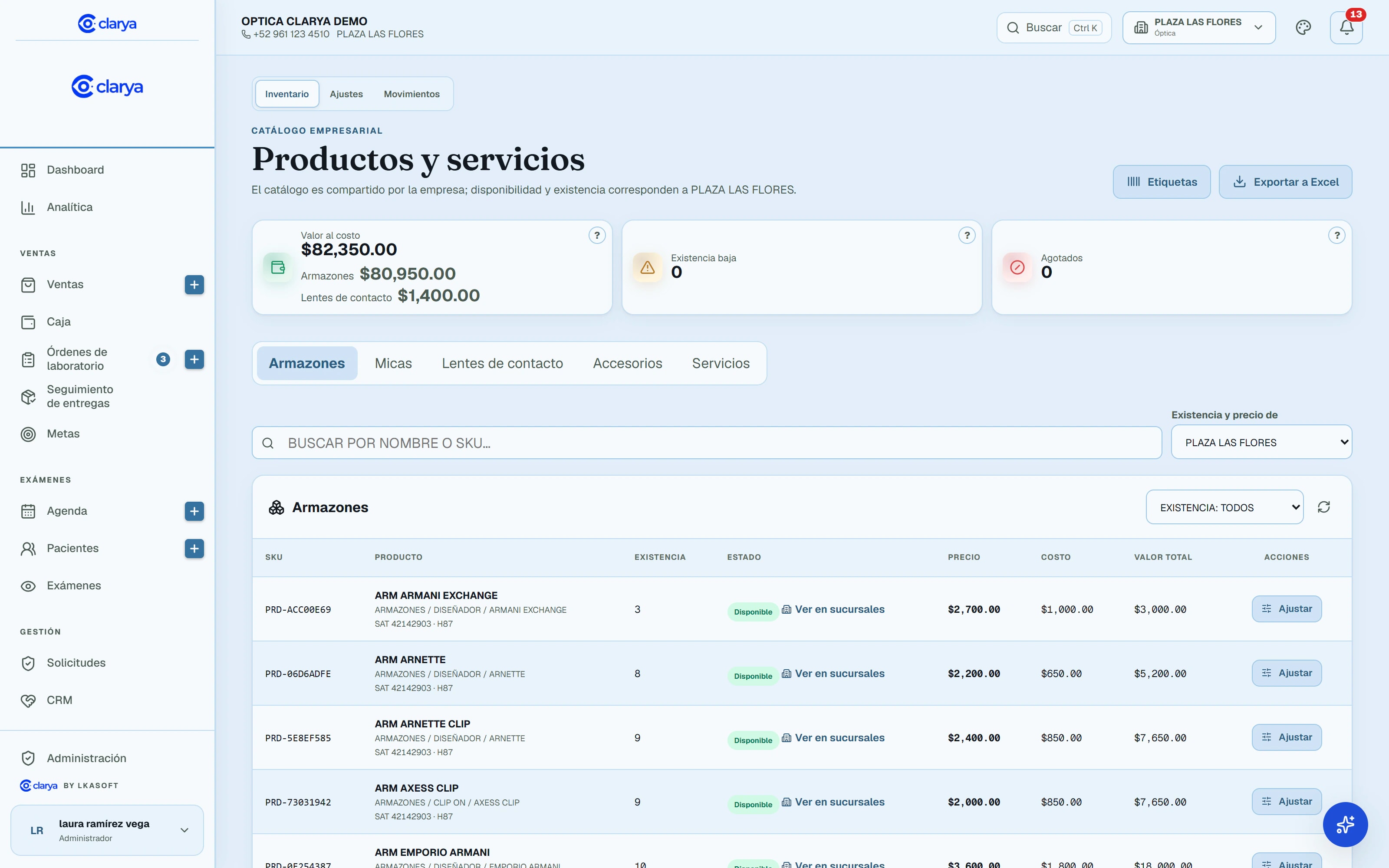Click Ajustar for ARM ARMANI EXCHANGE
Screen dimensions: 1389x868
pos(1286,608)
